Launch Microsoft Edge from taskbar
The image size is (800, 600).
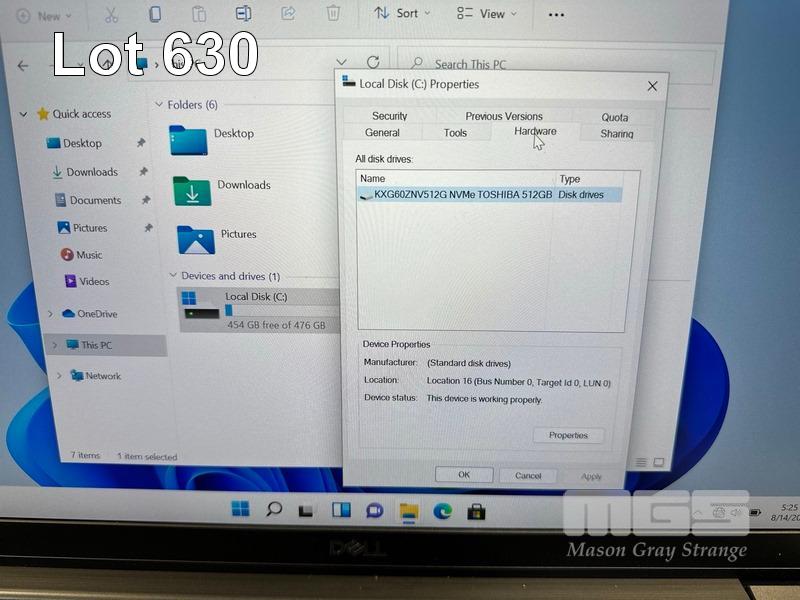click(442, 511)
